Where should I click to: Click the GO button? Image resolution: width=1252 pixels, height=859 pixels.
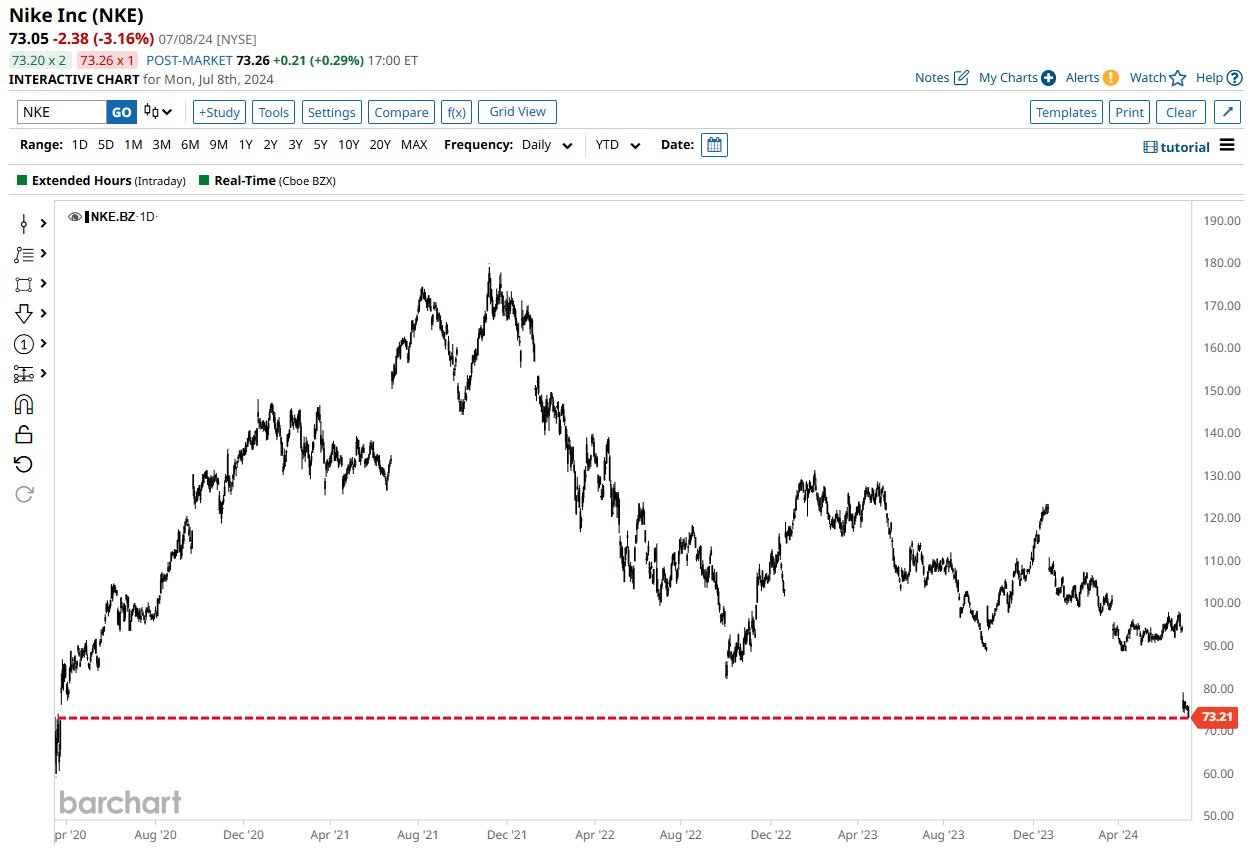coord(121,112)
